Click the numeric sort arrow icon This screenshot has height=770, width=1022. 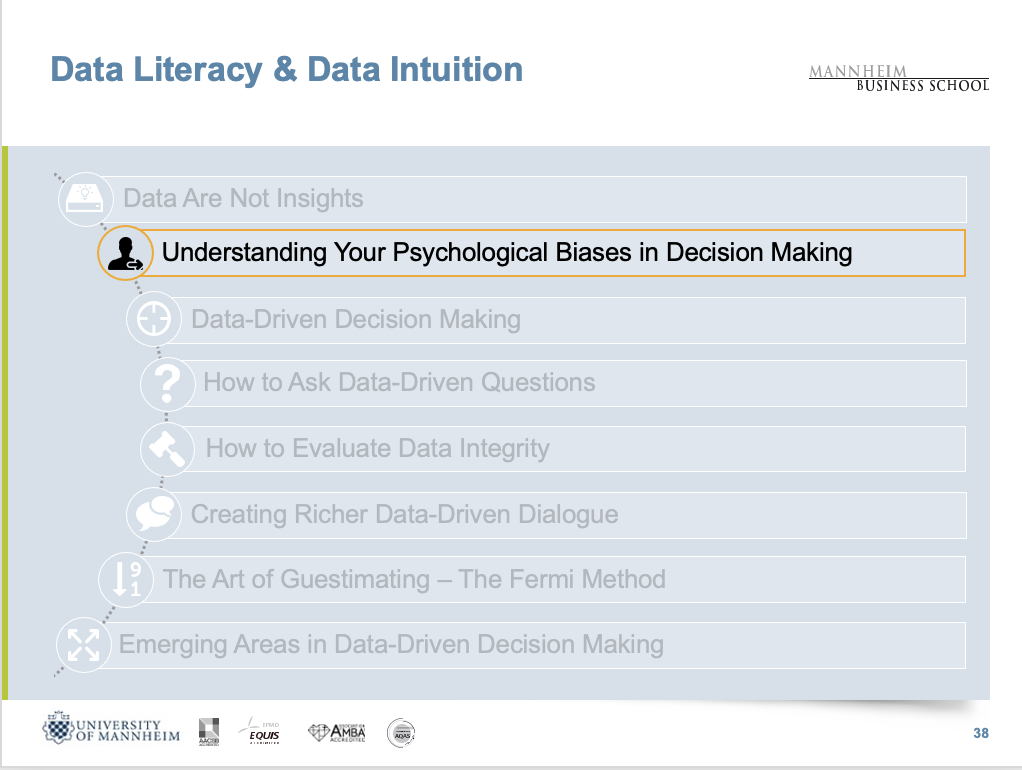pyautogui.click(x=125, y=580)
